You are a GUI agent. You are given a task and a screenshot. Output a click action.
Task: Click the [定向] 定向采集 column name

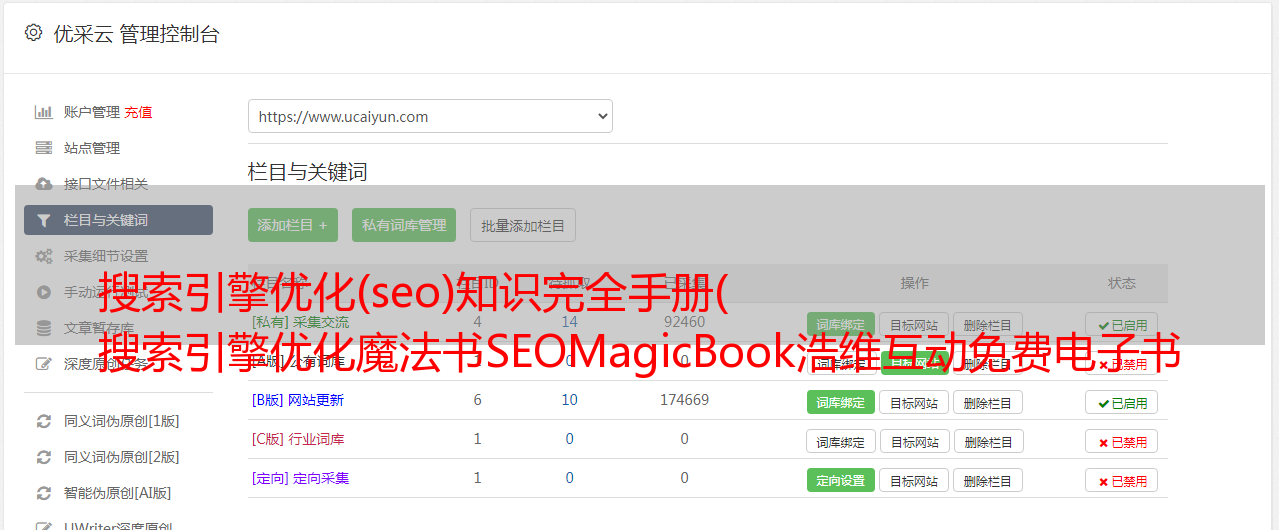pos(300,478)
